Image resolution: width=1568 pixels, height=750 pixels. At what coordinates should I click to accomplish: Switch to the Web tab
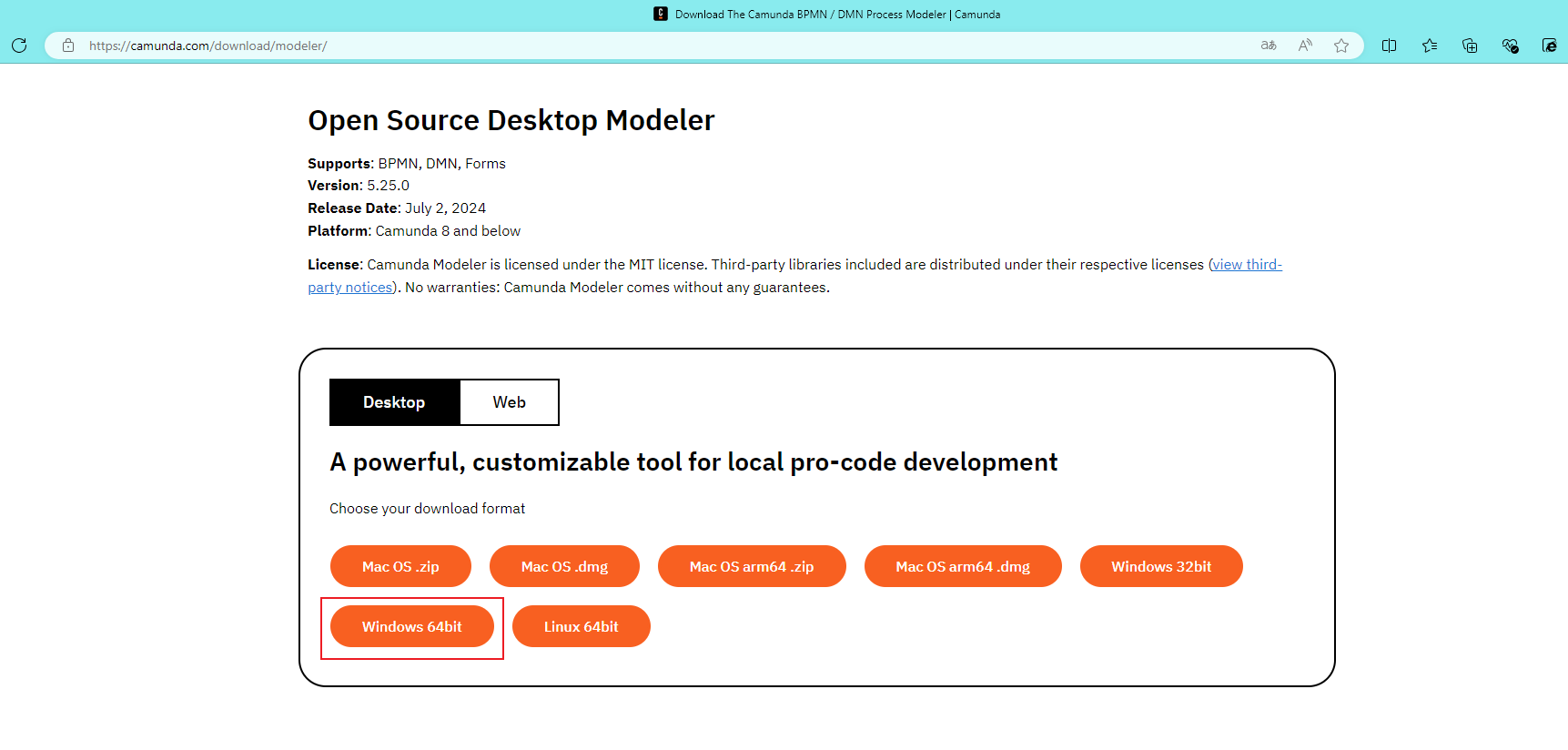tap(510, 402)
